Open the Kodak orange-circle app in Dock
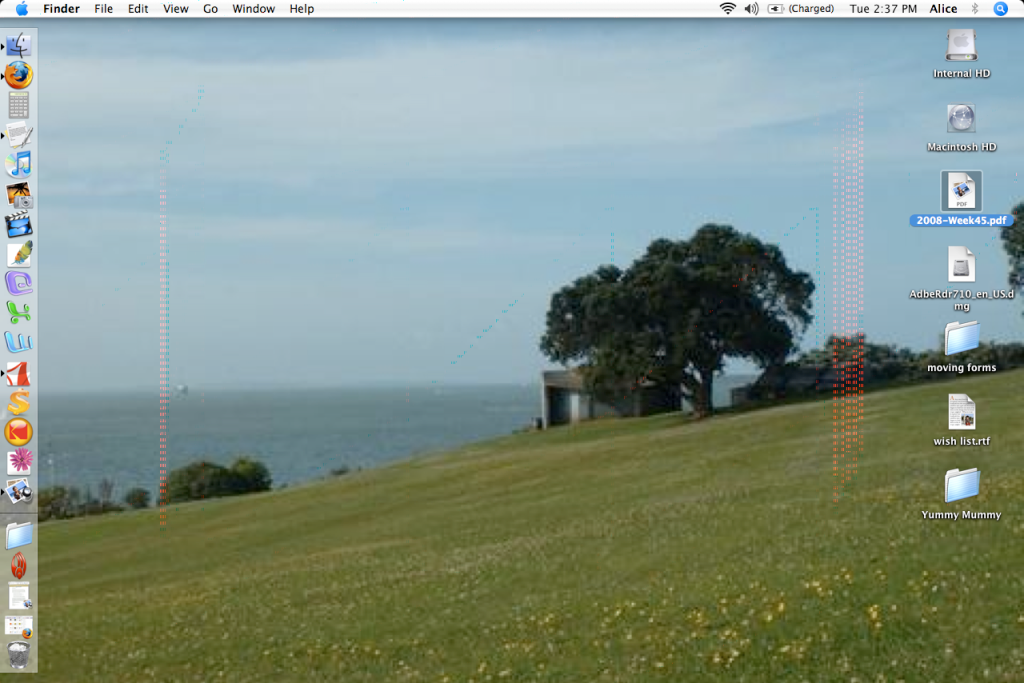This screenshot has height=683, width=1024. click(18, 432)
